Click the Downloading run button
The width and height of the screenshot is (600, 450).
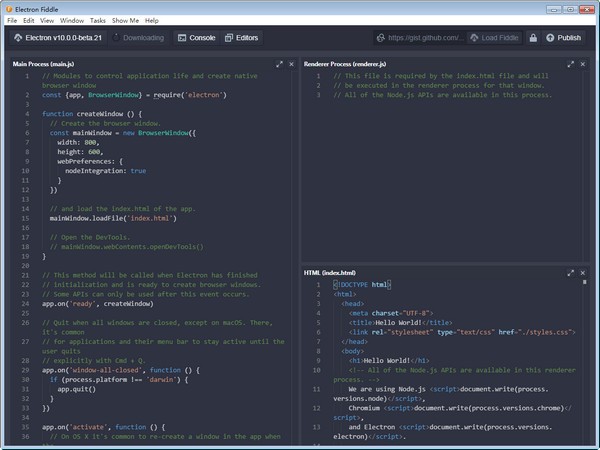pyautogui.click(x=137, y=38)
